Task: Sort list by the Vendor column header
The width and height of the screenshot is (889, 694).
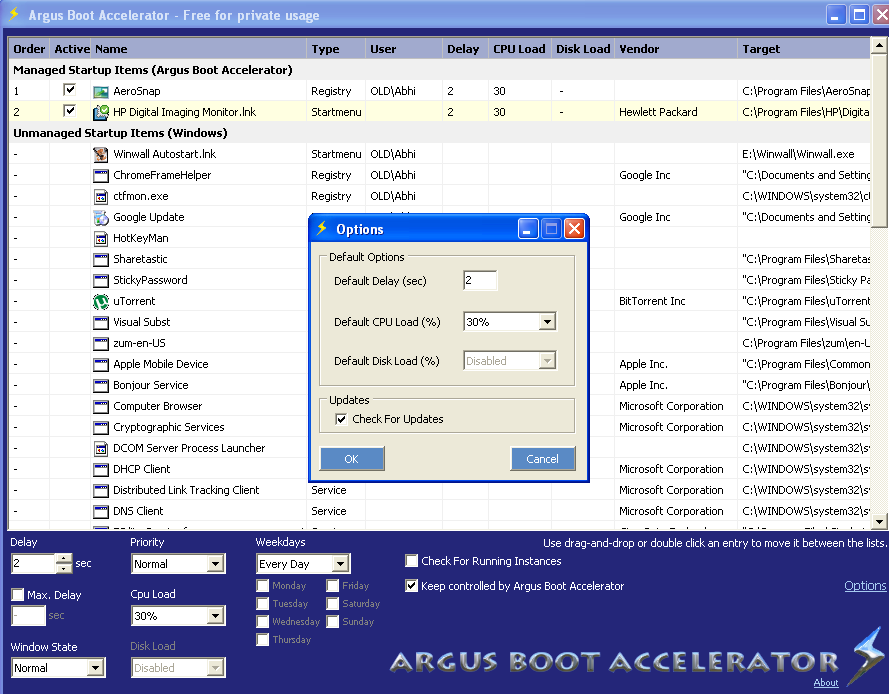Action: point(640,49)
